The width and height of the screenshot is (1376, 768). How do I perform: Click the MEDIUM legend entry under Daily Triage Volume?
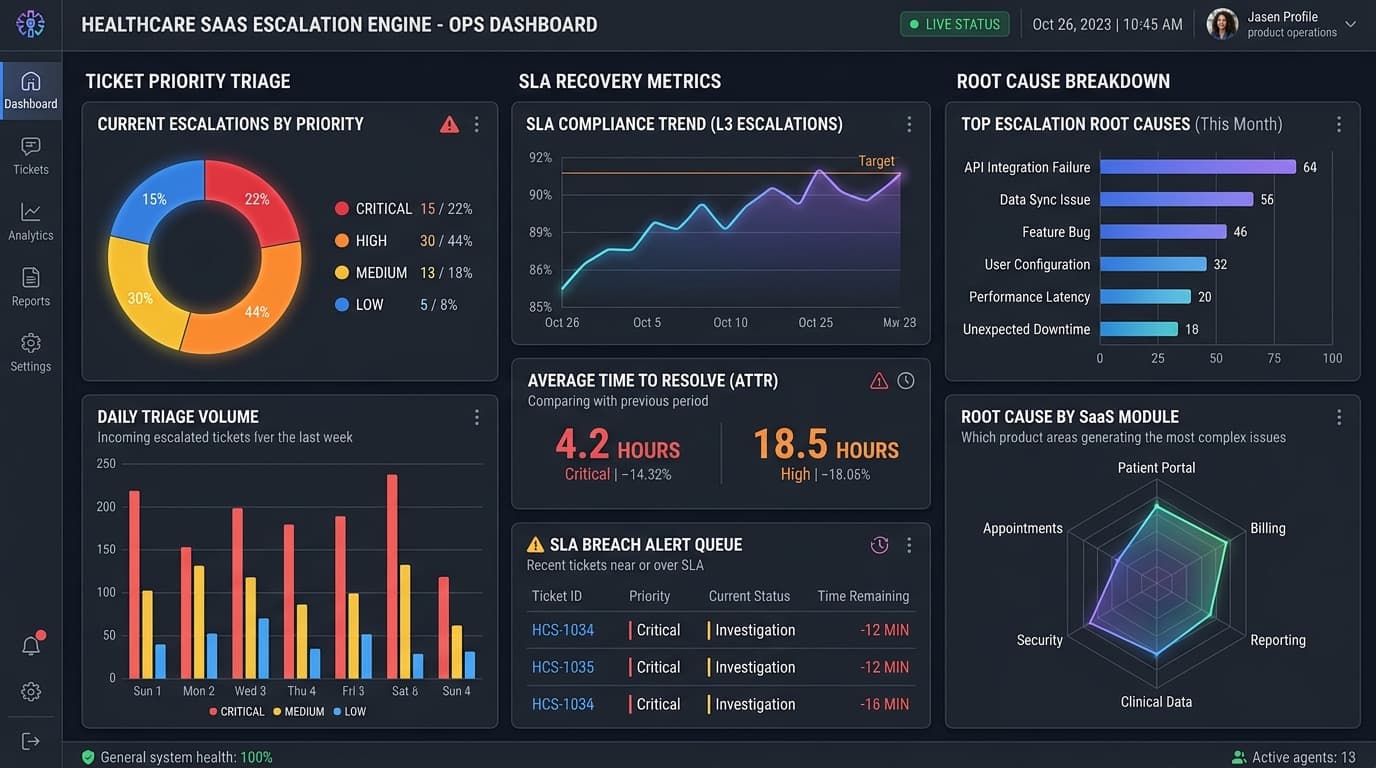[x=299, y=712]
